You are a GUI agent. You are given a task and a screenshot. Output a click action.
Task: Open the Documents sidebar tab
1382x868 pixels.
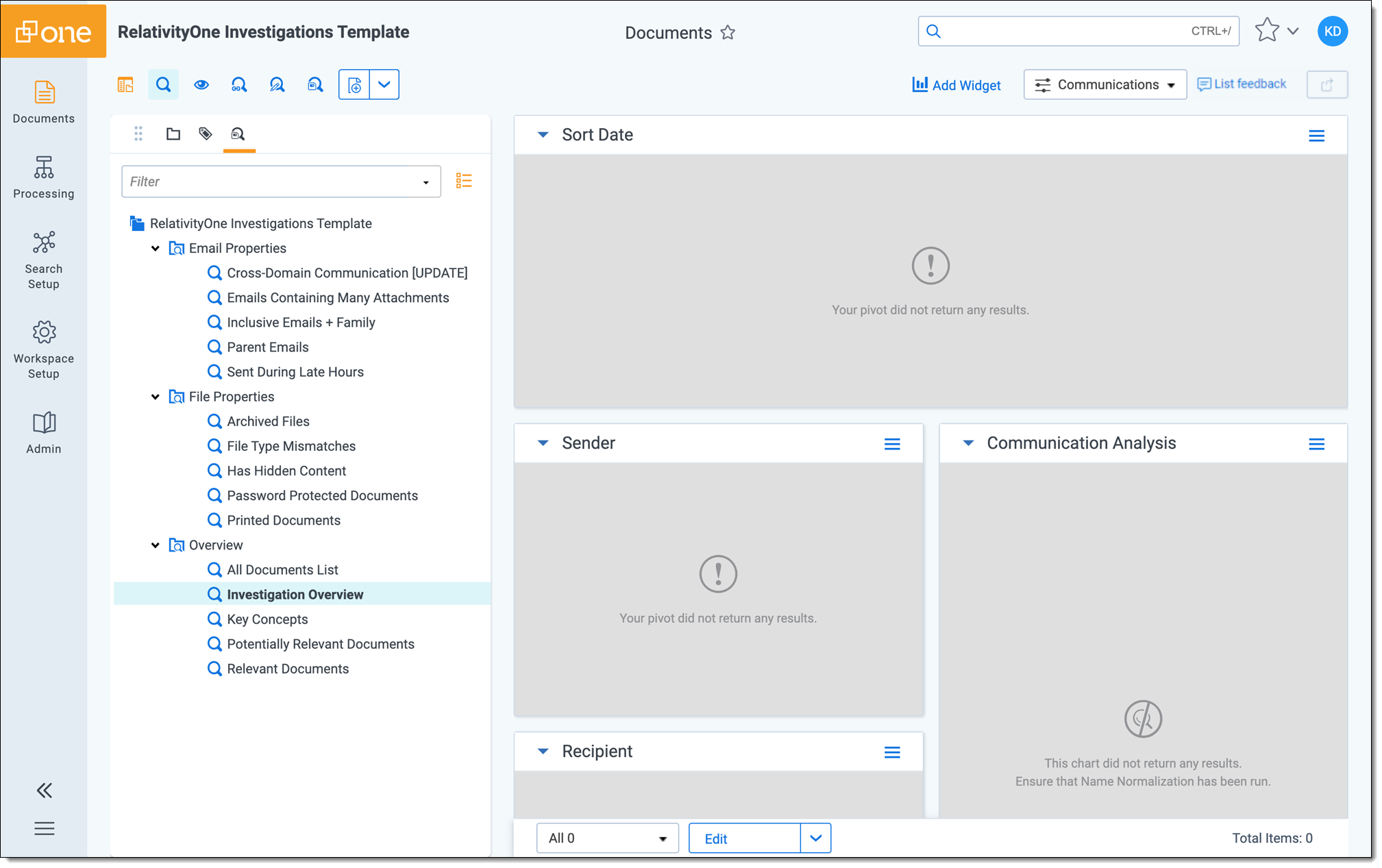pyautogui.click(x=44, y=102)
